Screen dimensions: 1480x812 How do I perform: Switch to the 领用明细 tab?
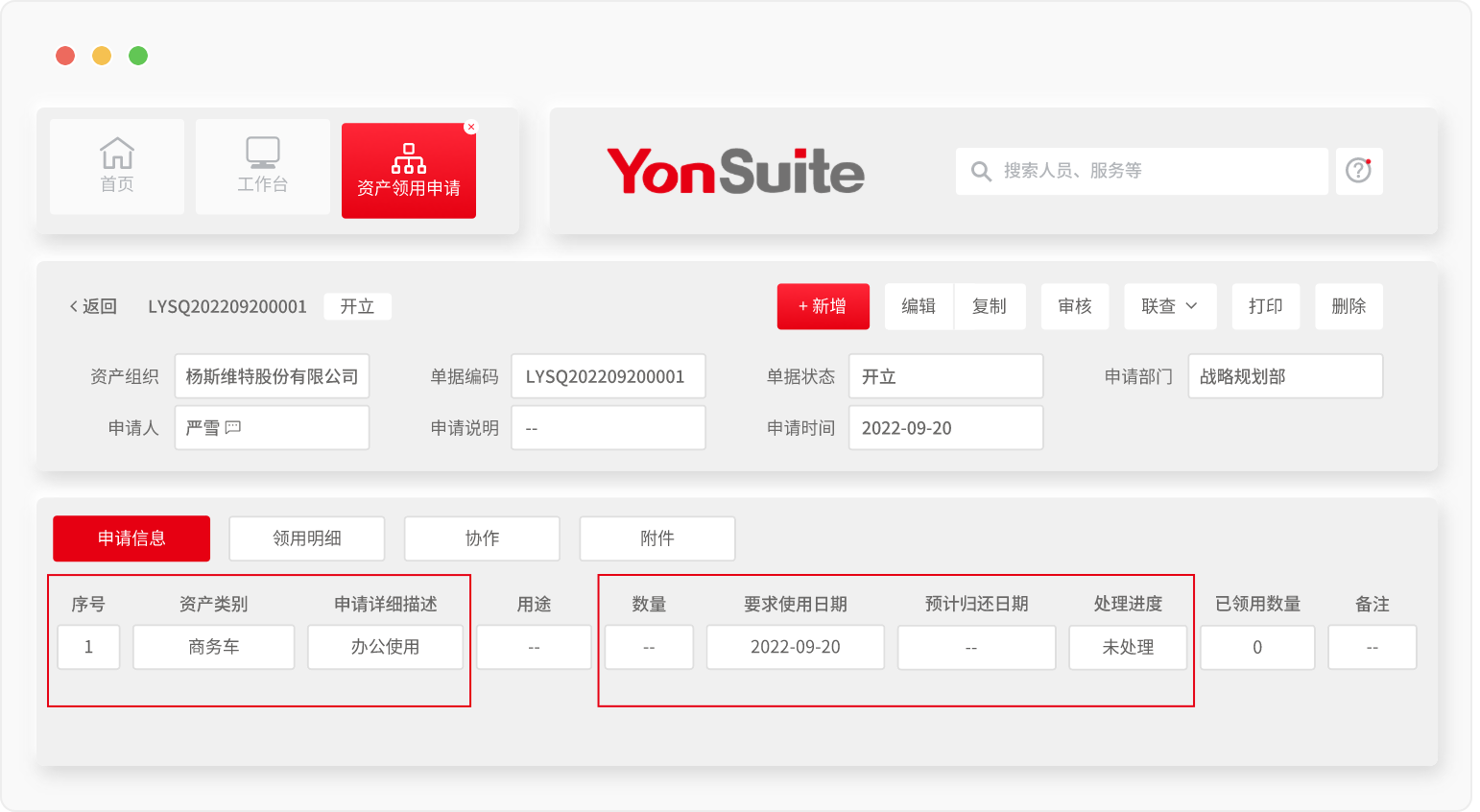click(307, 538)
